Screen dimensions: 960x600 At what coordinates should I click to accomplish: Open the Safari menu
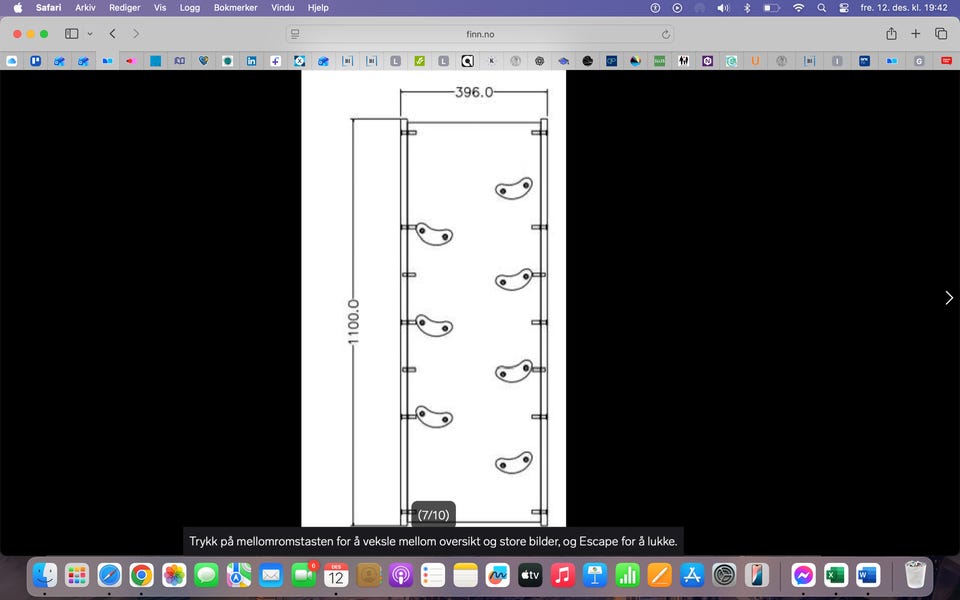[48, 8]
